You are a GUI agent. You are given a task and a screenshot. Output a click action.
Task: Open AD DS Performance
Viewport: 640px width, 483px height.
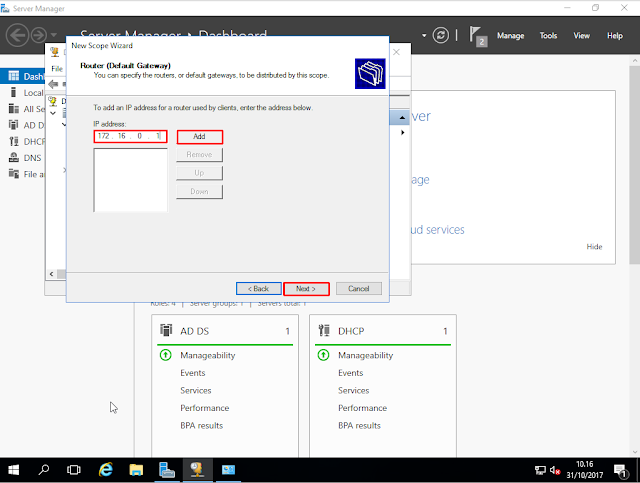pyautogui.click(x=204, y=408)
